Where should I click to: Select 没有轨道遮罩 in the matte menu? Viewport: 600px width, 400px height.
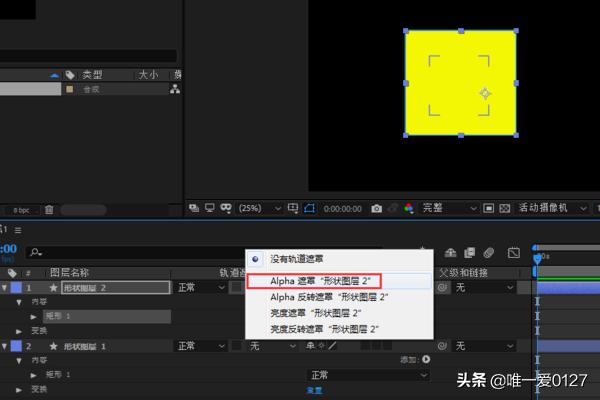click(x=297, y=259)
